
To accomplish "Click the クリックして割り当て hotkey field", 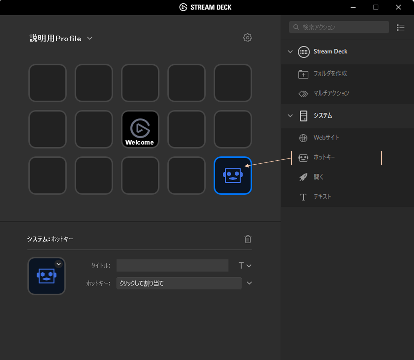I will [x=179, y=283].
